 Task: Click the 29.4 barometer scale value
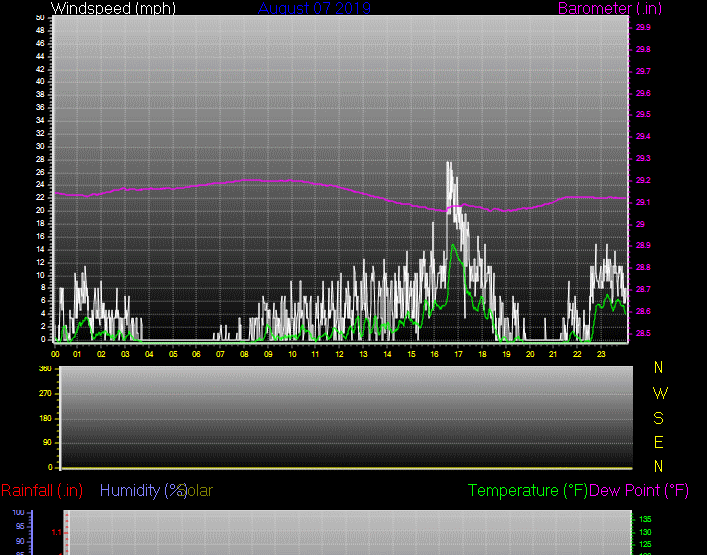[643, 137]
